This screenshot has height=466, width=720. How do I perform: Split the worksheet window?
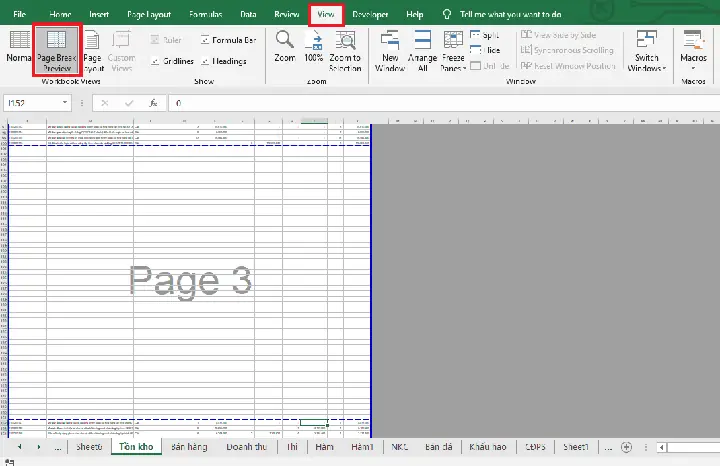(x=485, y=35)
